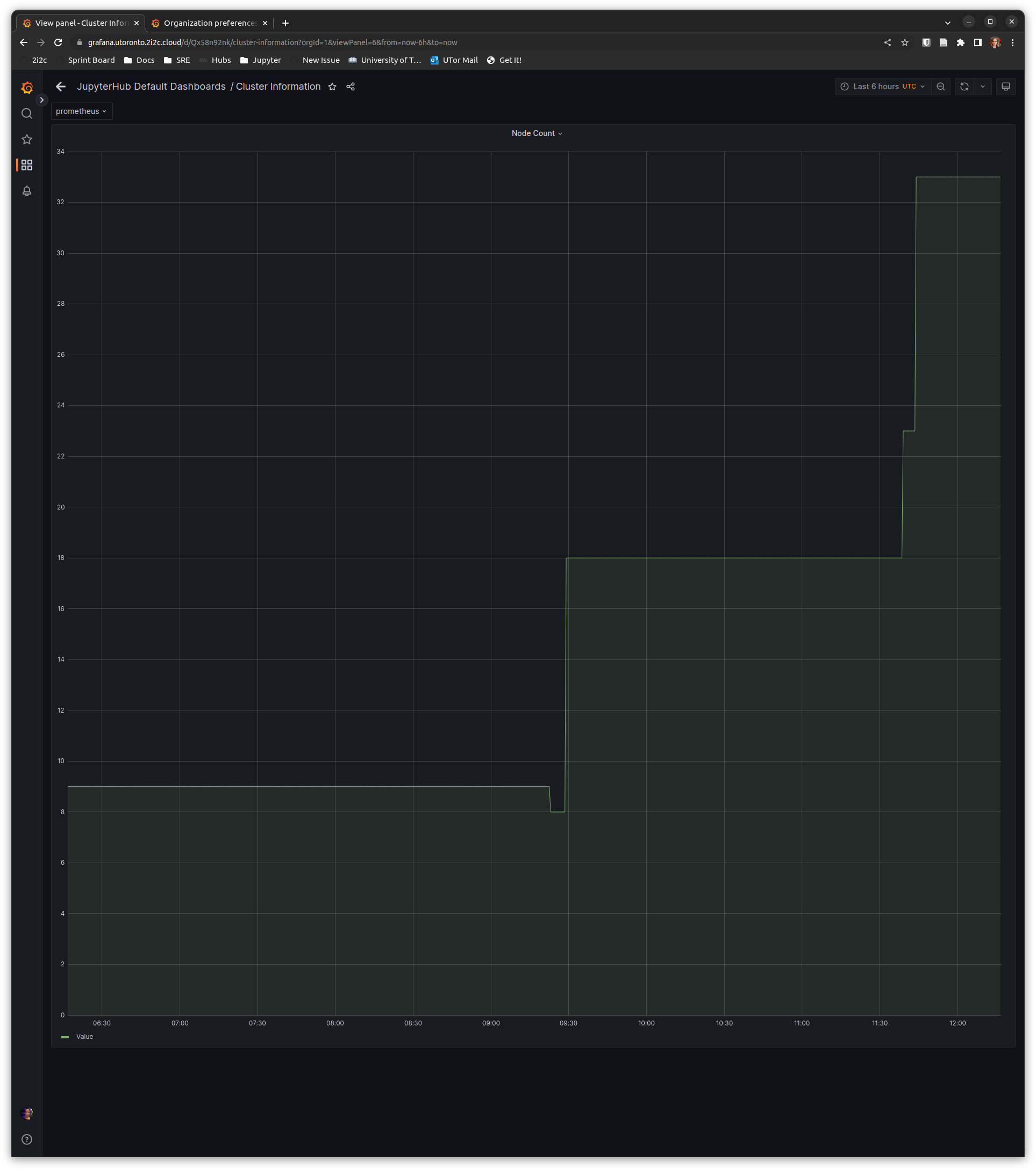1036x1170 pixels.
Task: Open the Sprint Board bookmark
Action: click(x=91, y=60)
